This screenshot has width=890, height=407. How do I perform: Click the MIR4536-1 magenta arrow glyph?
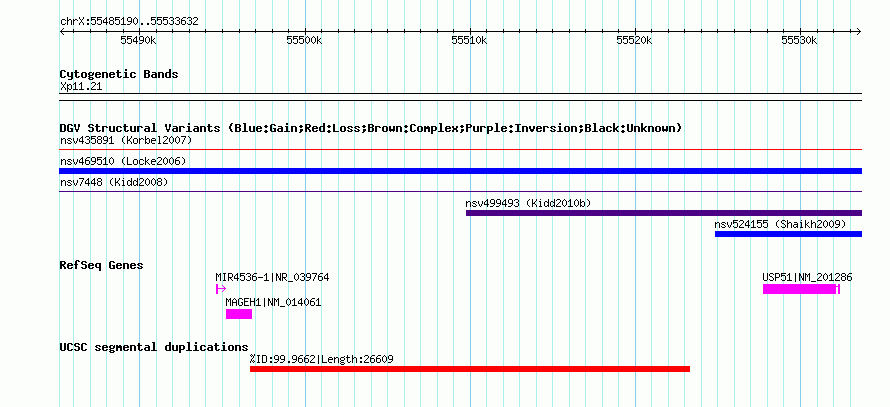[x=221, y=289]
